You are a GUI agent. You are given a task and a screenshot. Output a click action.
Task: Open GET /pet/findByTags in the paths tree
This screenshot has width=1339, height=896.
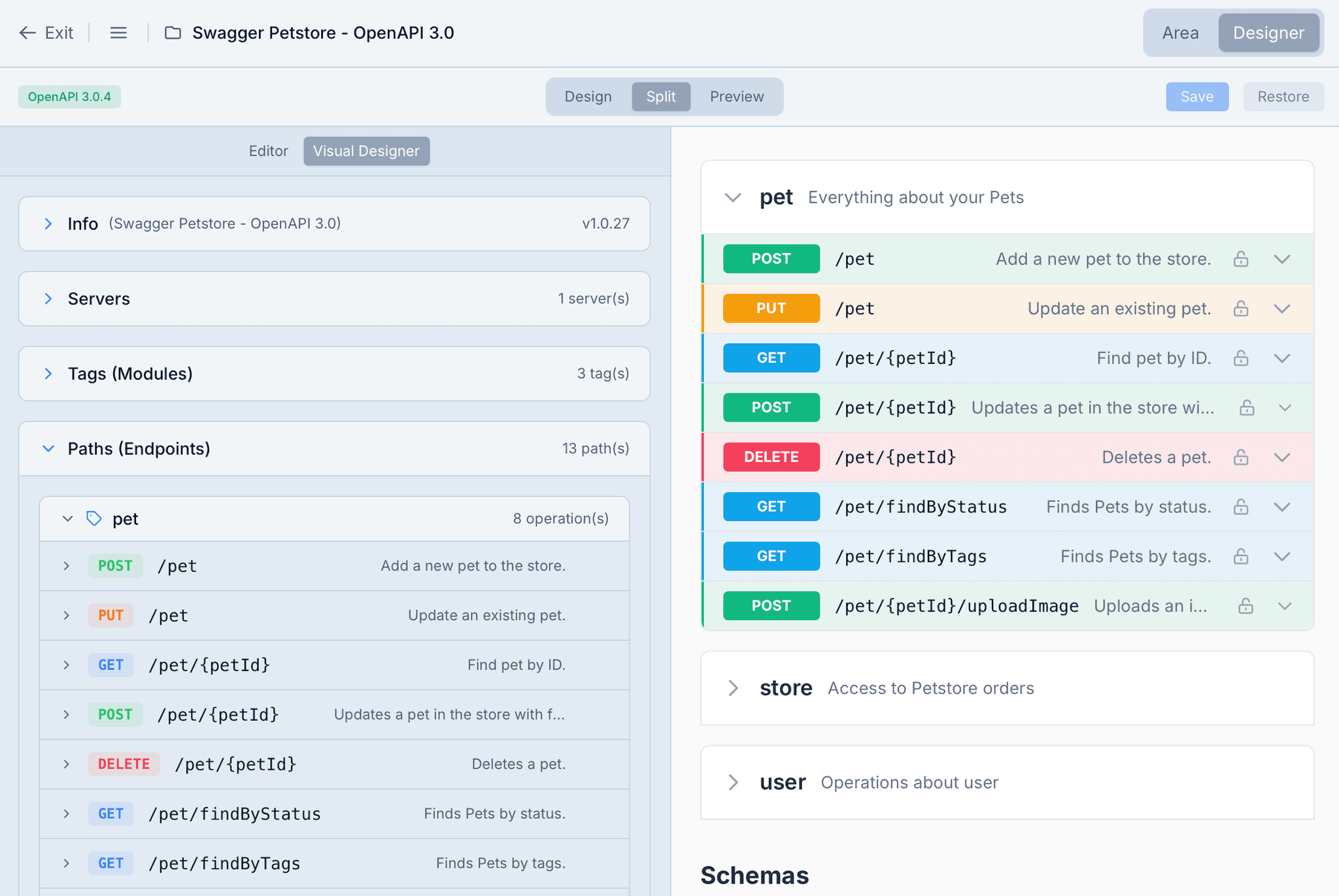224,864
